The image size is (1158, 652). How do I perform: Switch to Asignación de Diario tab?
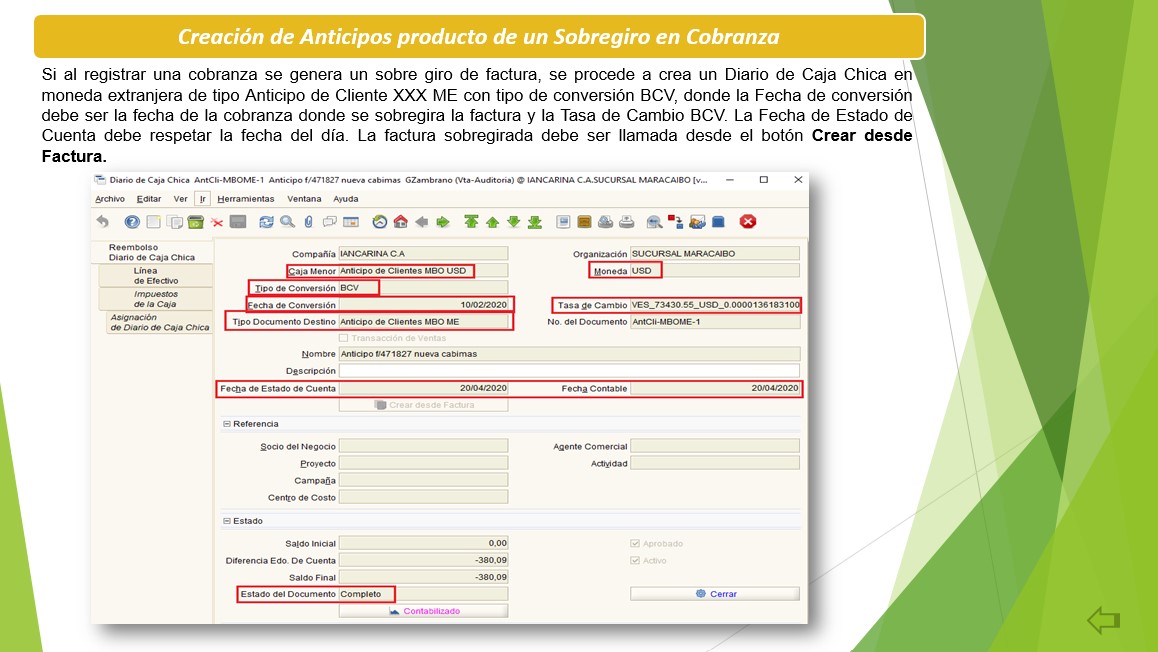click(160, 322)
